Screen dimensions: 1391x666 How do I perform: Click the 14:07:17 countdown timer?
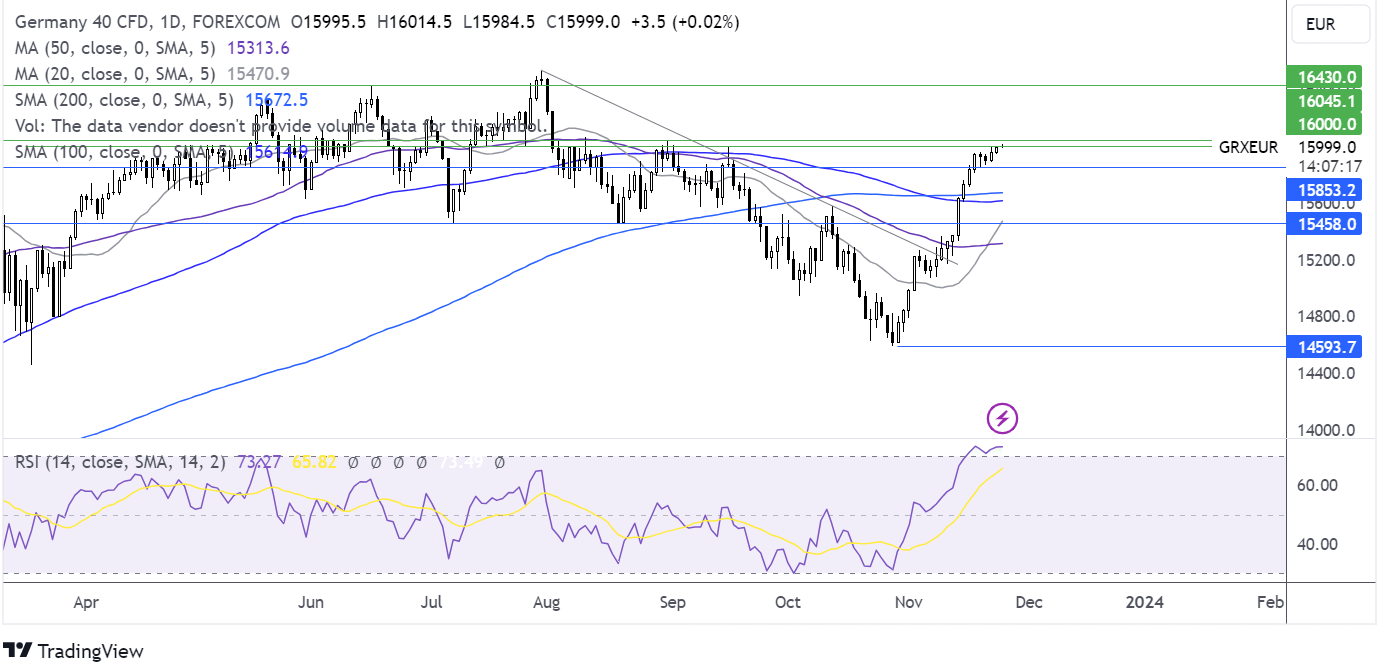click(x=1329, y=166)
